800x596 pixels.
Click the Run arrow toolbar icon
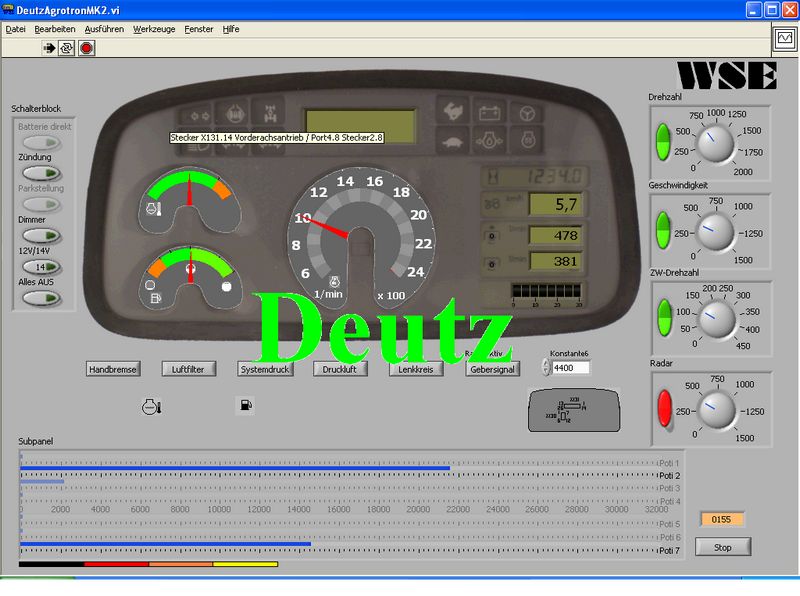click(x=49, y=48)
